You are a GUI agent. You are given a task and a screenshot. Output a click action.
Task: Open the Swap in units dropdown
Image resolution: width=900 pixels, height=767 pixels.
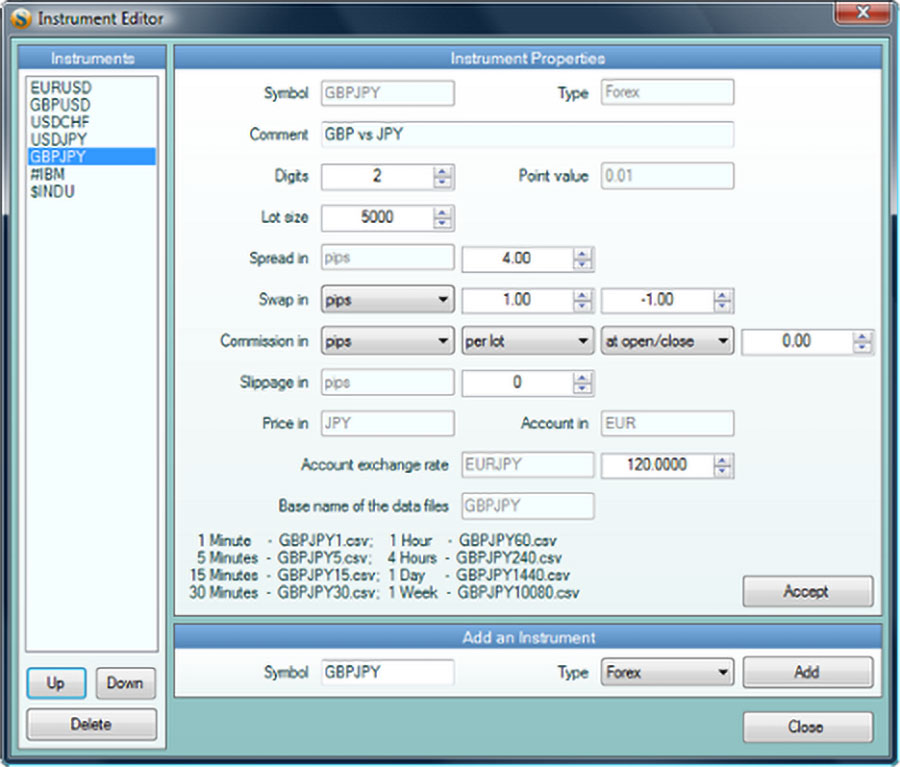click(x=387, y=300)
